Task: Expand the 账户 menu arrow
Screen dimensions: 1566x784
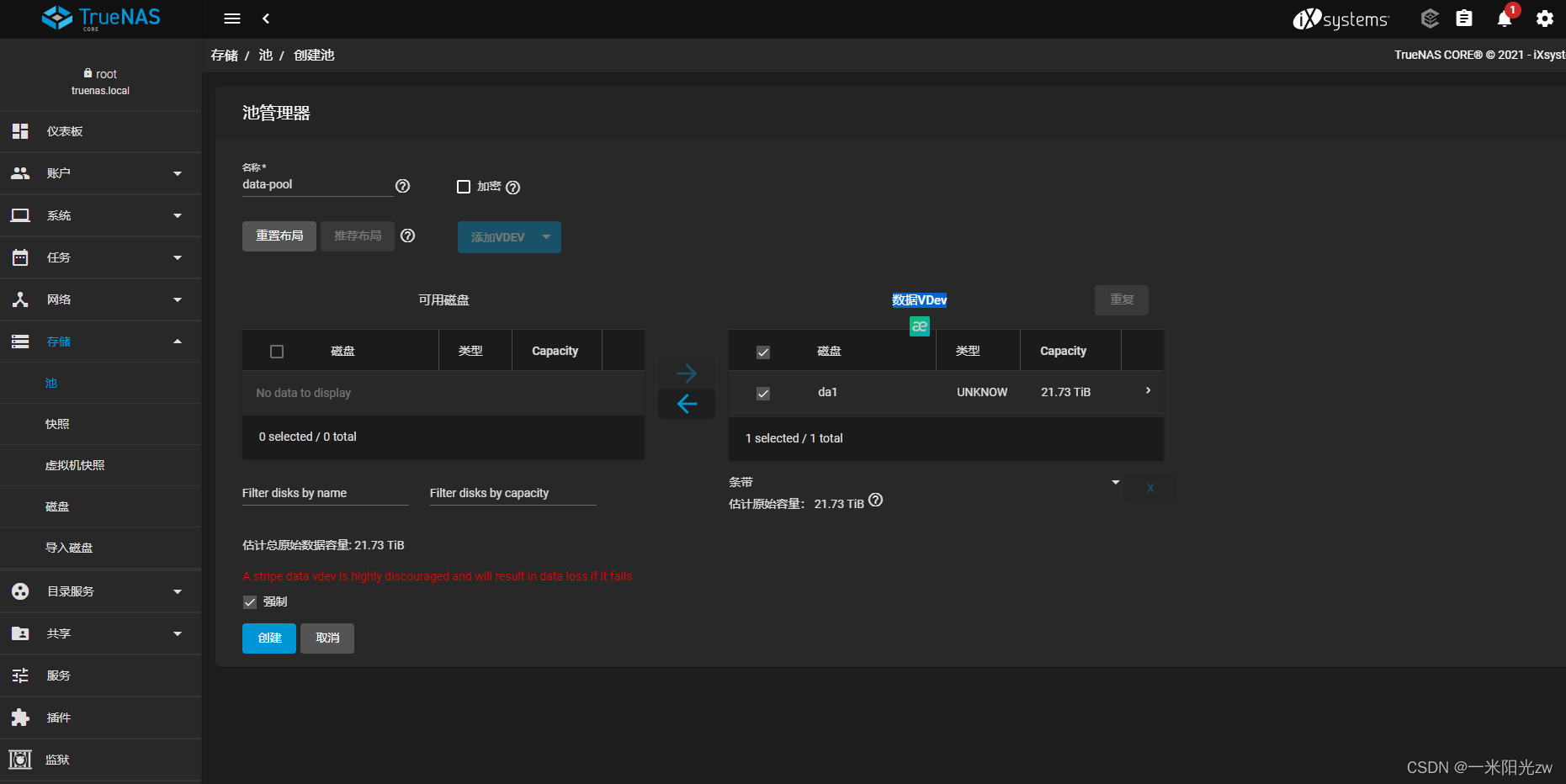Action: (178, 173)
